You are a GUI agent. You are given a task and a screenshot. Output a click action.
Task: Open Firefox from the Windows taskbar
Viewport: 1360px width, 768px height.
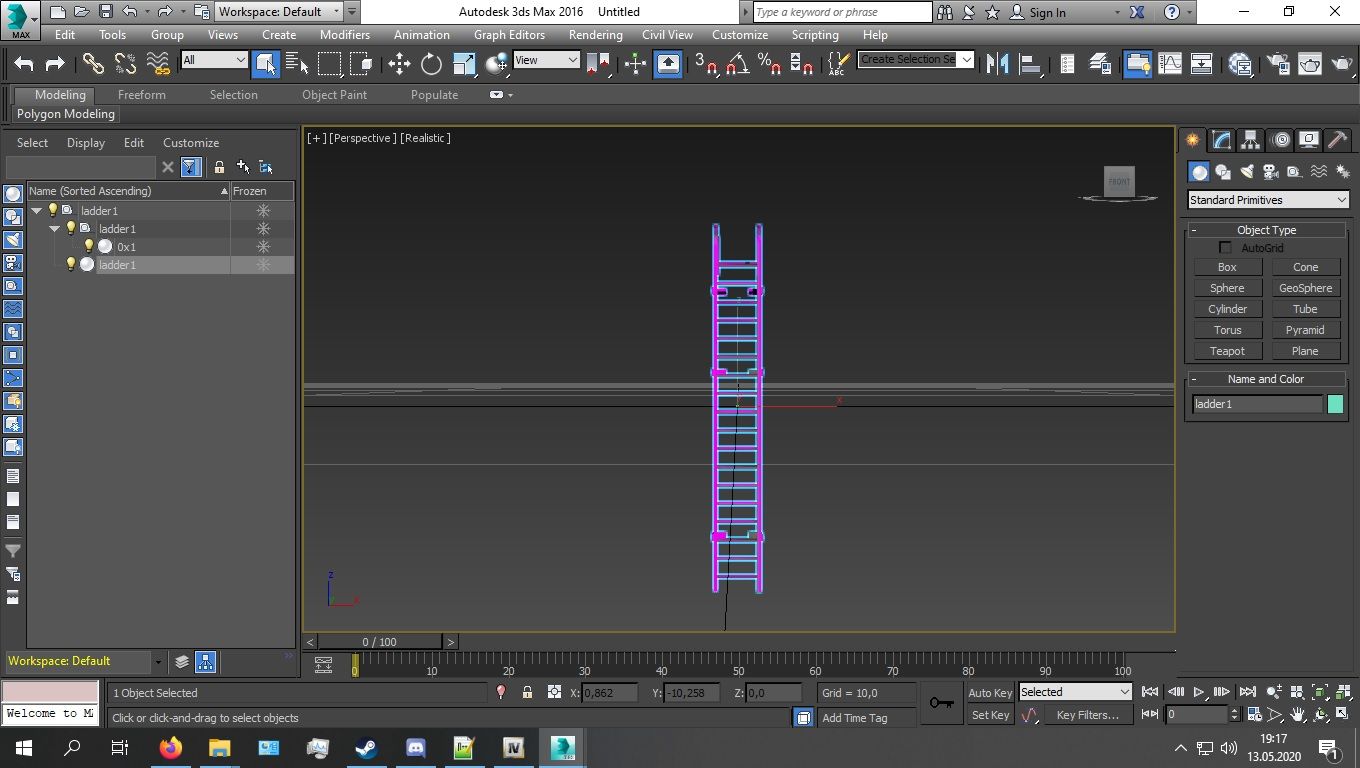point(171,747)
